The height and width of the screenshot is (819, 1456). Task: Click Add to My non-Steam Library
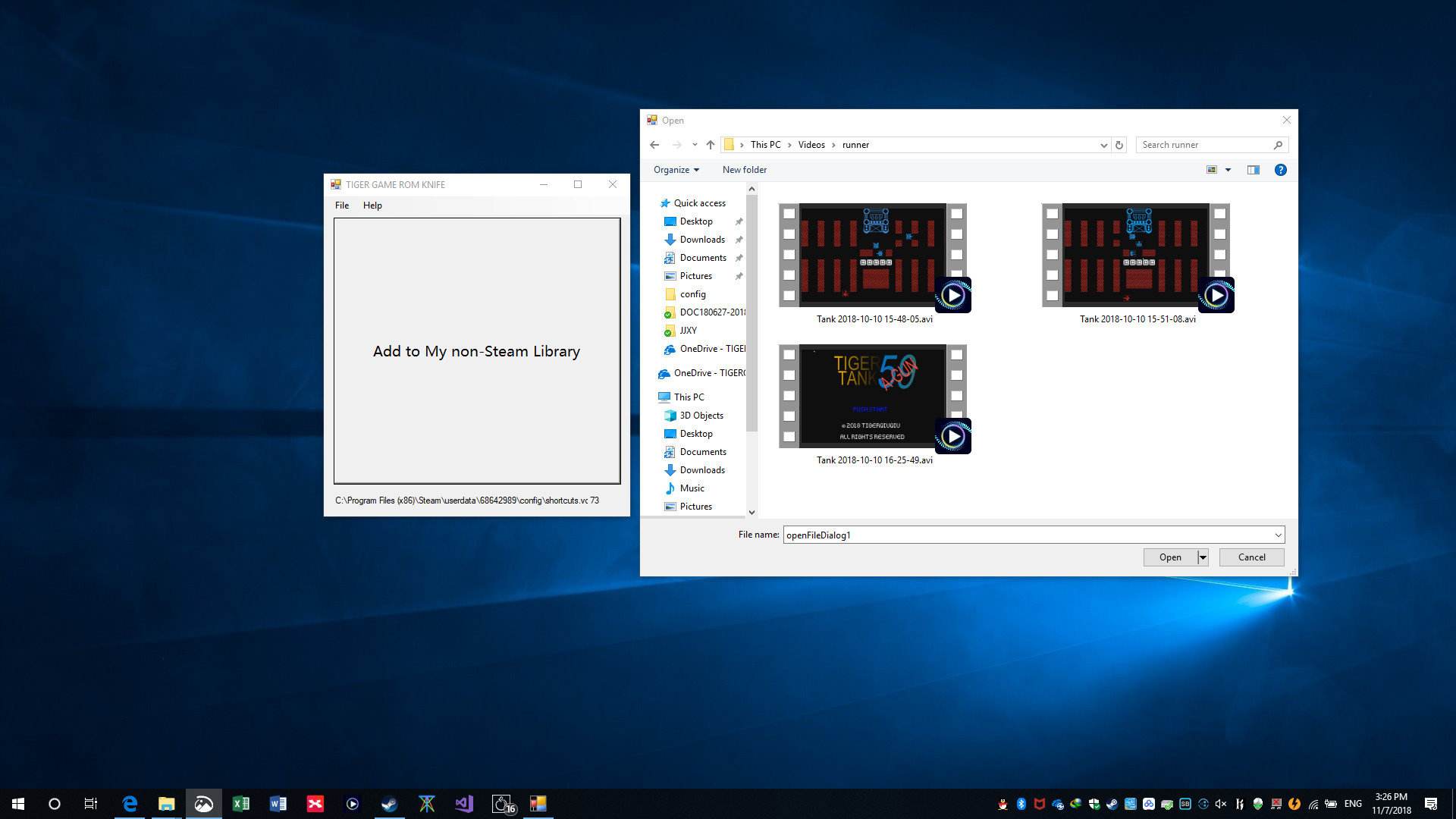click(x=476, y=351)
